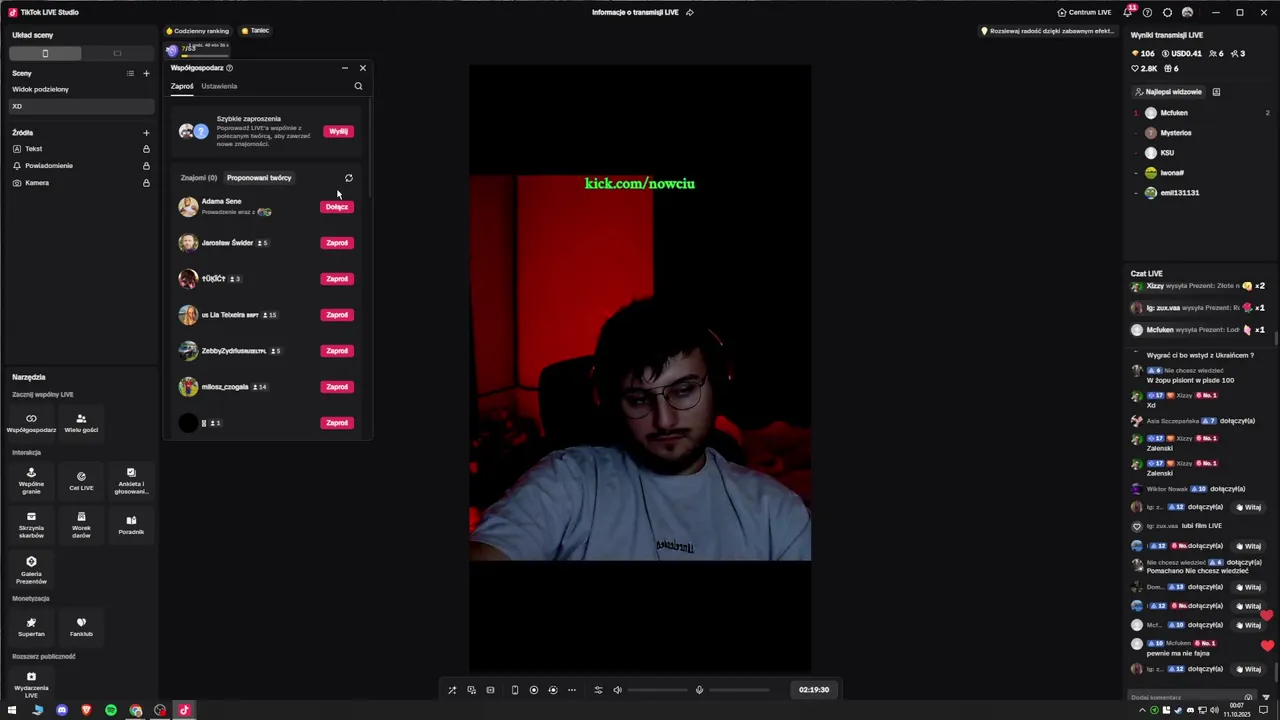The image size is (1280, 720).
Task: Adjust microphone volume slider
Action: coord(739,690)
